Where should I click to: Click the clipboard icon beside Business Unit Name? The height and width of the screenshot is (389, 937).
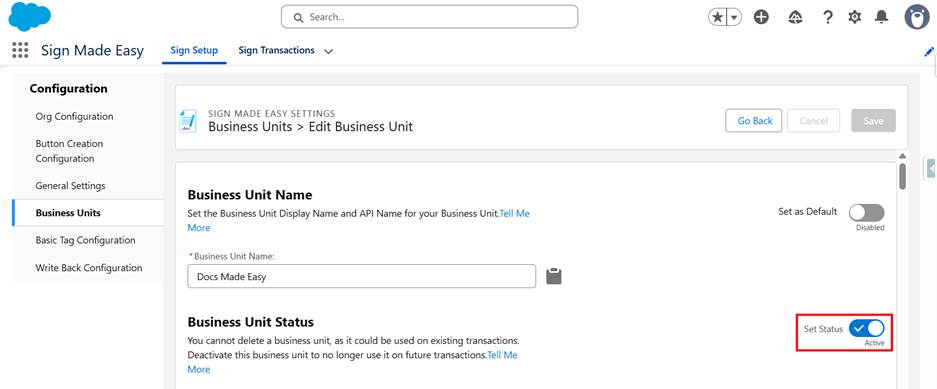(x=554, y=276)
